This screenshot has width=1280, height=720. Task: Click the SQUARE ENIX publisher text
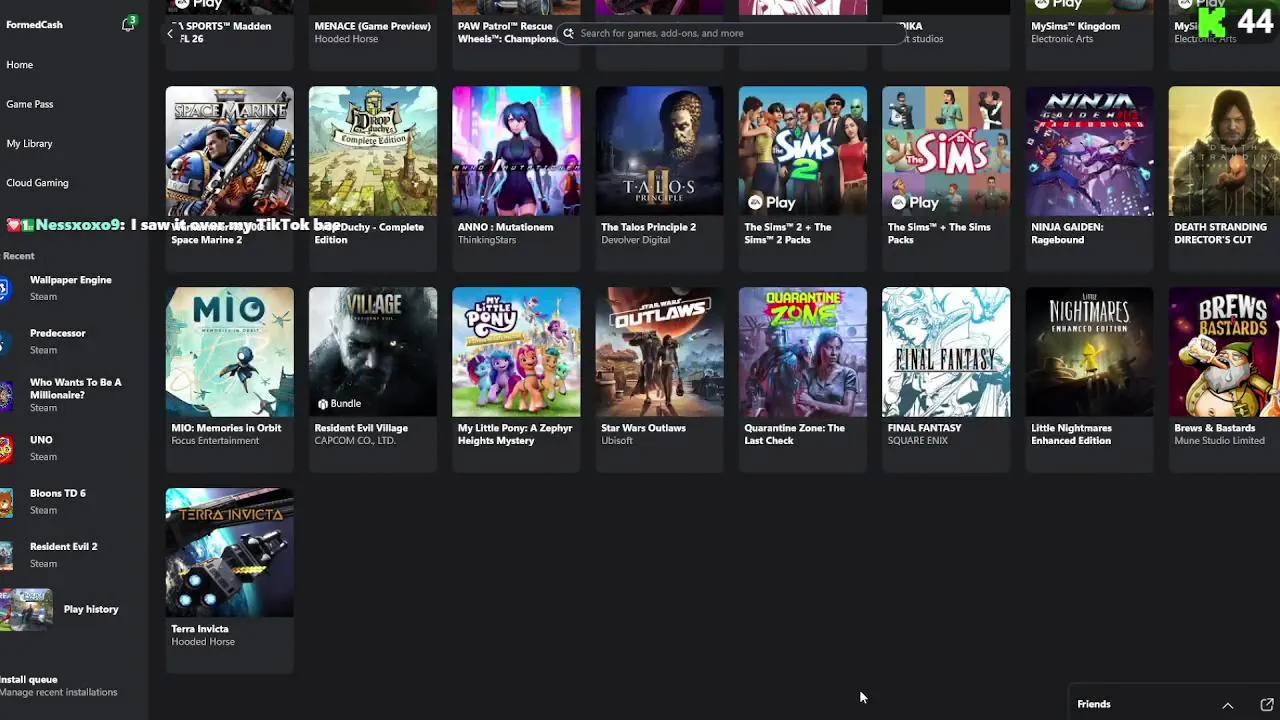pyautogui.click(x=917, y=441)
